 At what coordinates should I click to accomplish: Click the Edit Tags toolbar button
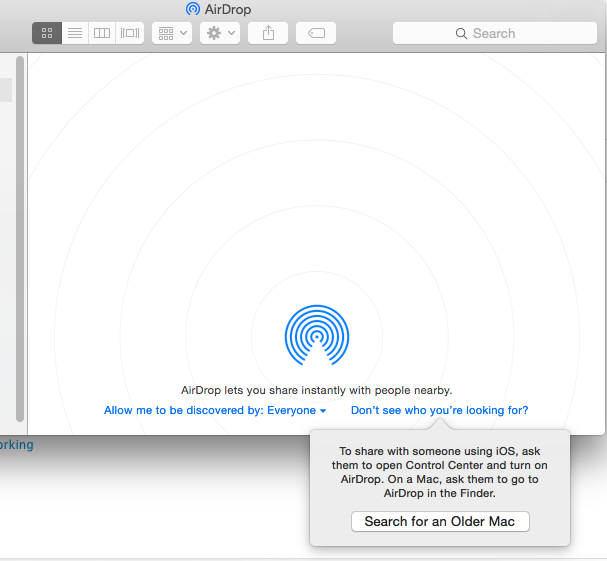316,33
